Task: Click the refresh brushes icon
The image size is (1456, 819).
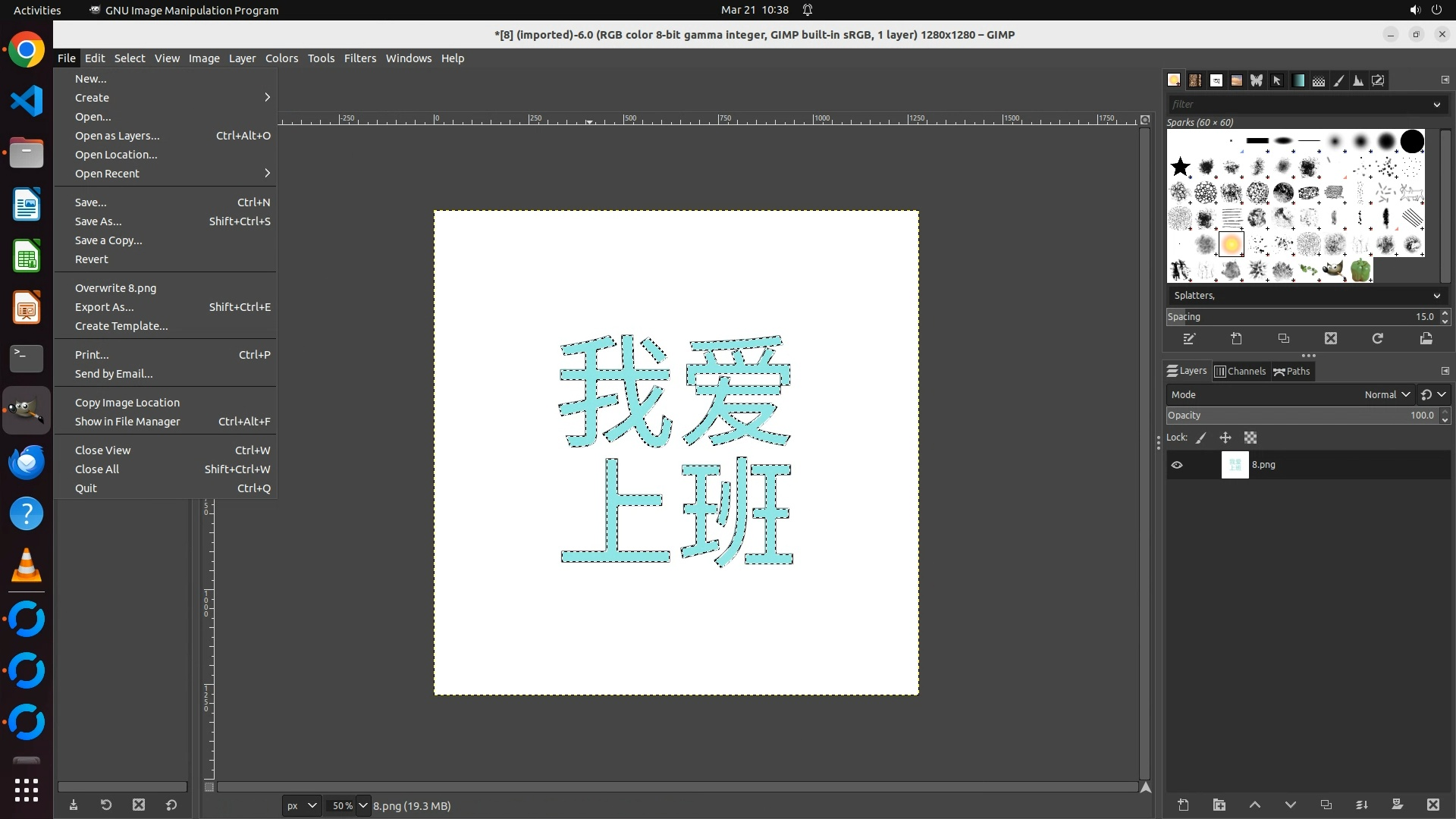Action: 1377,338
